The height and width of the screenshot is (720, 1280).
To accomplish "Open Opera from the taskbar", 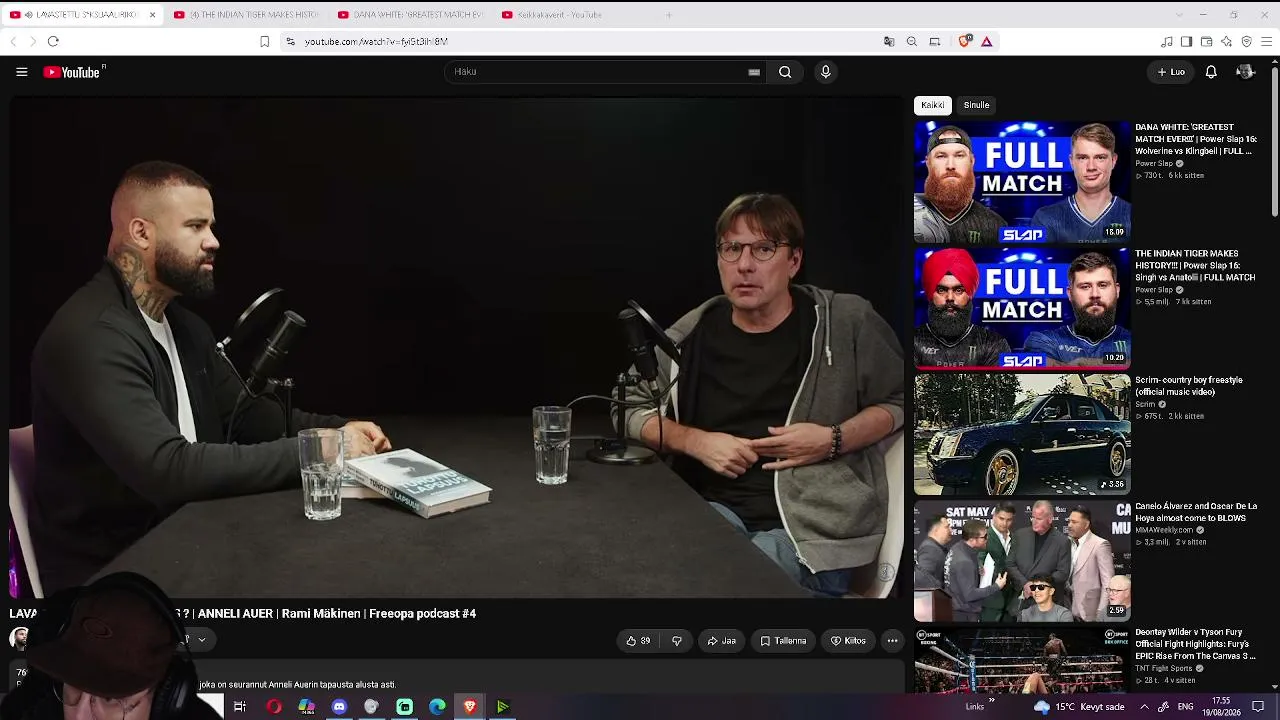I will (x=273, y=707).
